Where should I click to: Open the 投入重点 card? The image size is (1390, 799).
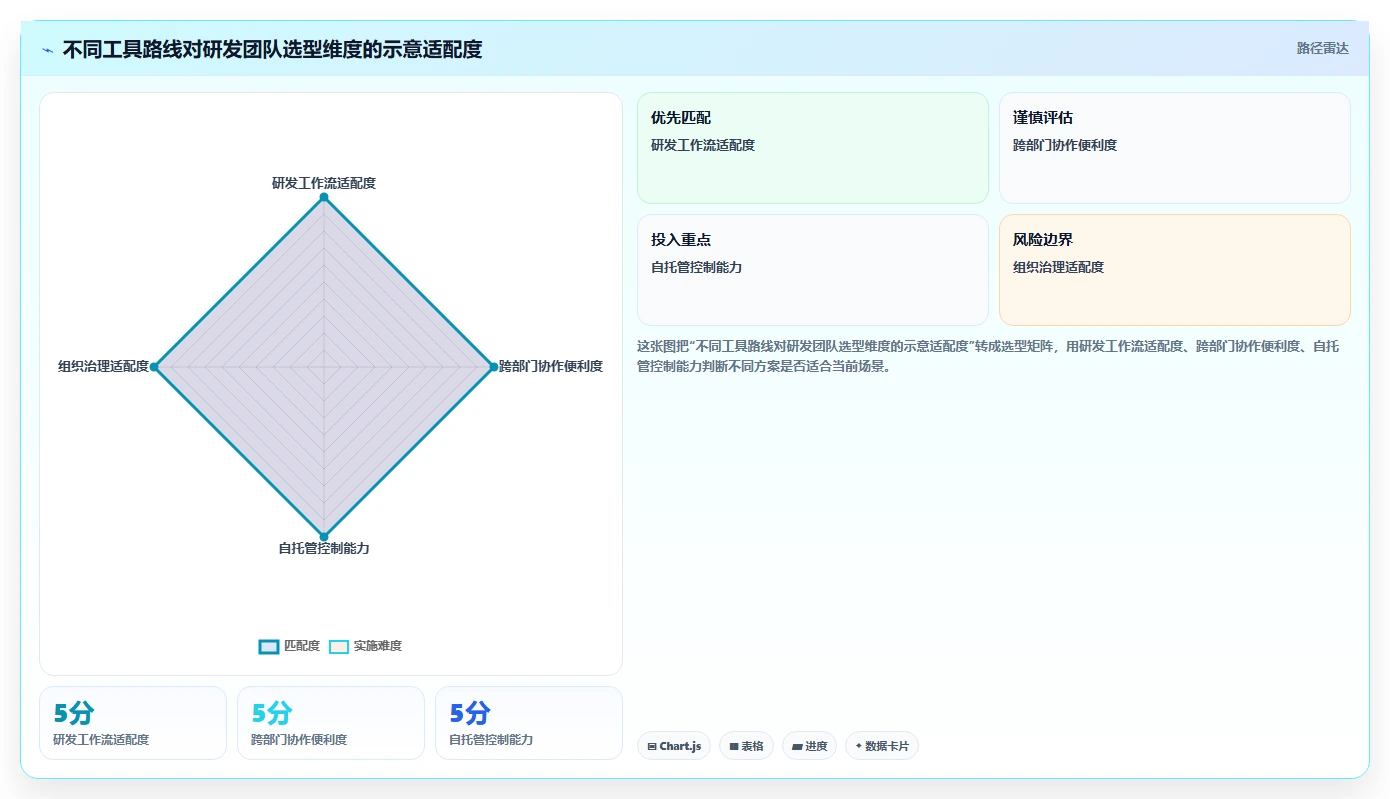tap(813, 270)
